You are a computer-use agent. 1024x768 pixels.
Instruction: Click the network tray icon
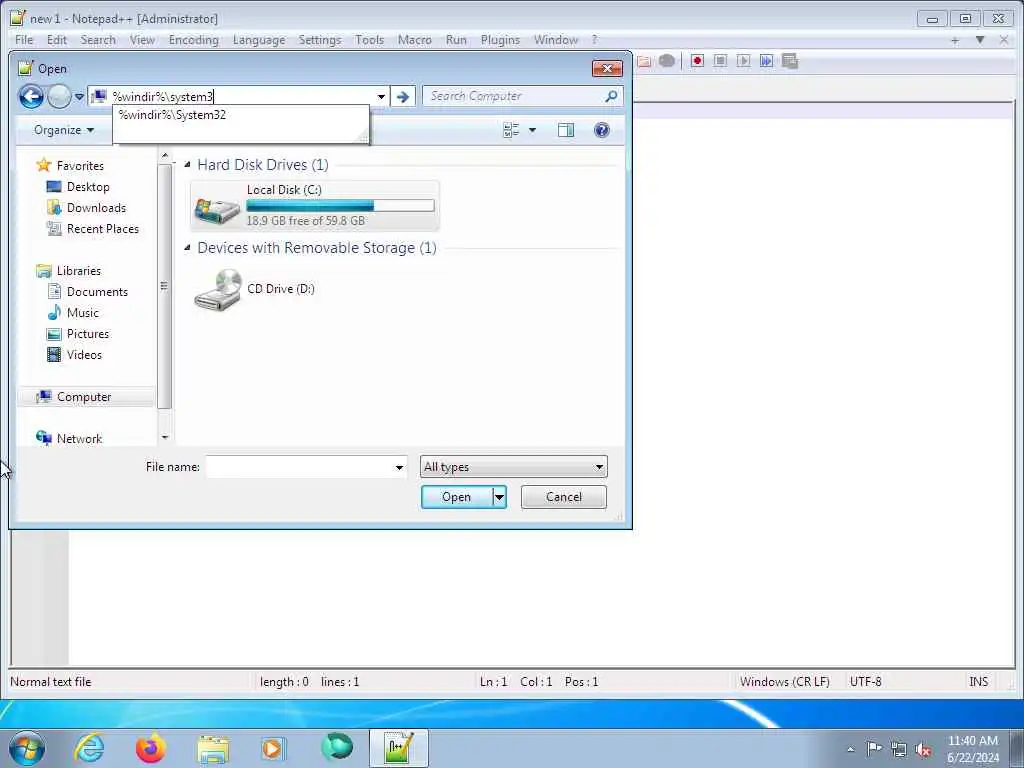(899, 749)
